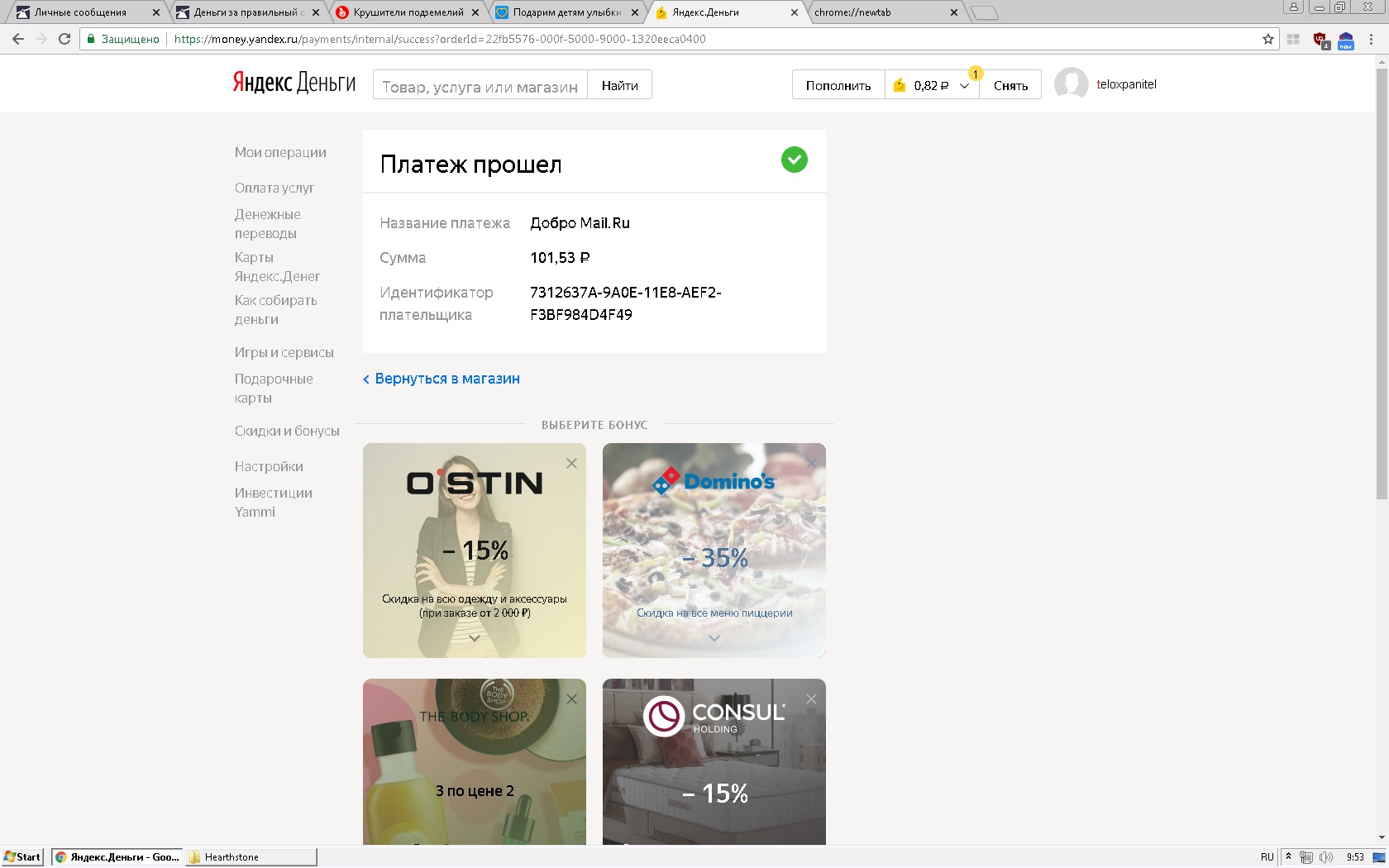
Task: Click the browser address bar URL
Action: [440, 39]
